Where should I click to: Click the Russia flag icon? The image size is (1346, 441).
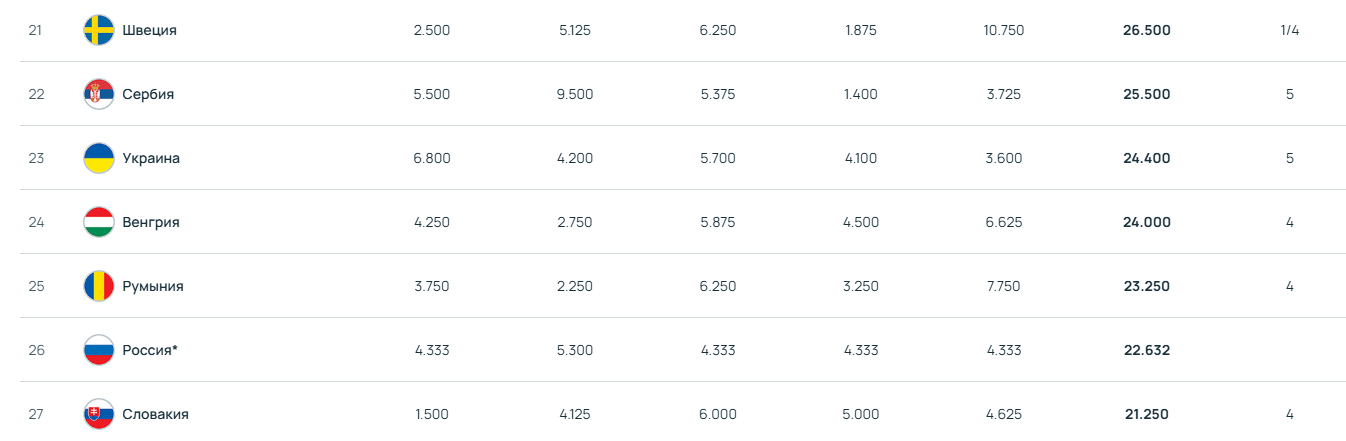click(x=99, y=350)
